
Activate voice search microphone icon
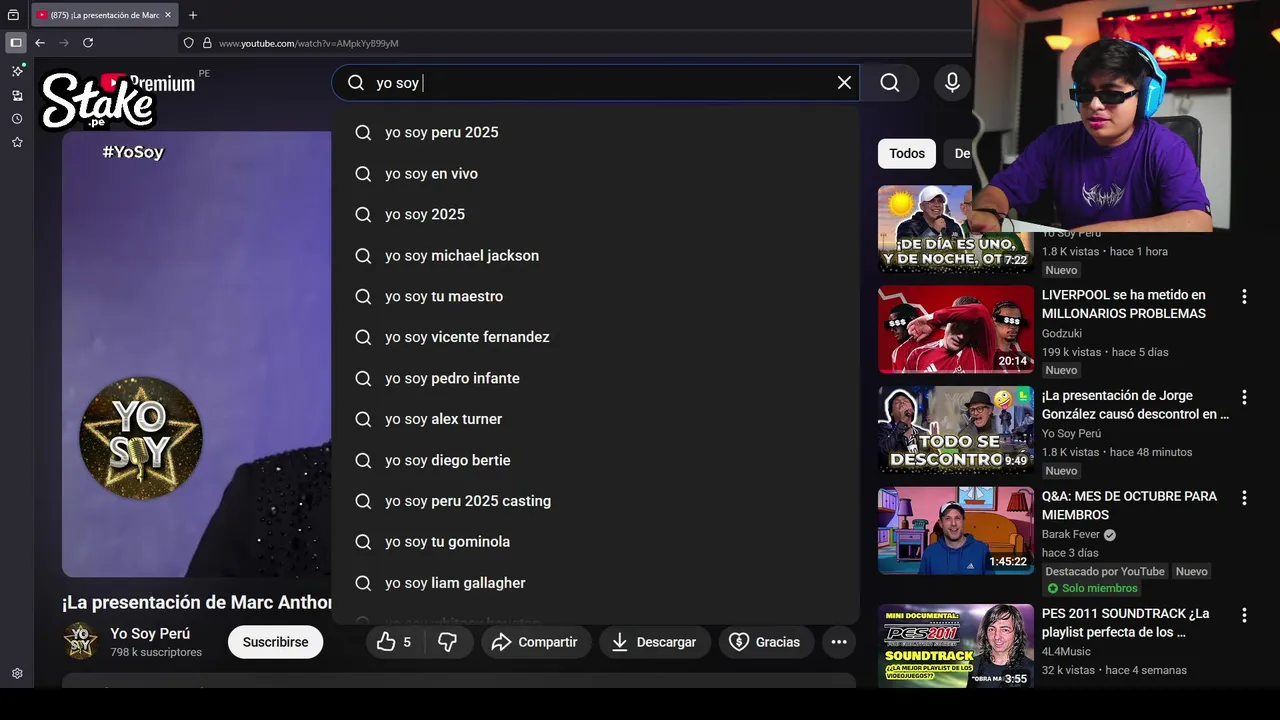point(952,83)
